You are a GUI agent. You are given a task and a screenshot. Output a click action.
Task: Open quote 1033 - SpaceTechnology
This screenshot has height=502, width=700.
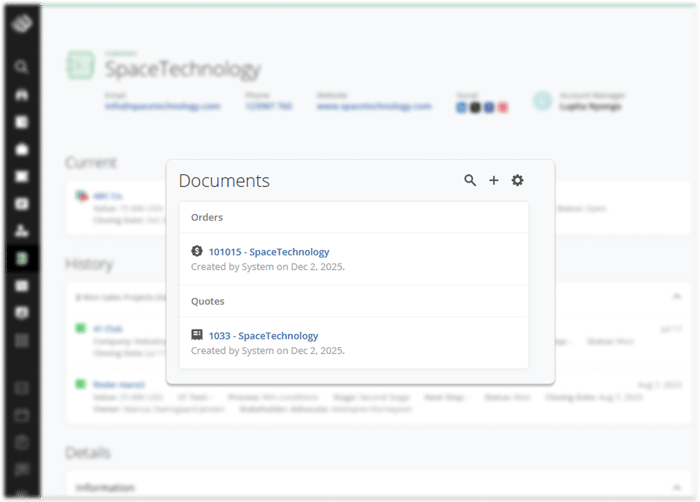pyautogui.click(x=263, y=336)
